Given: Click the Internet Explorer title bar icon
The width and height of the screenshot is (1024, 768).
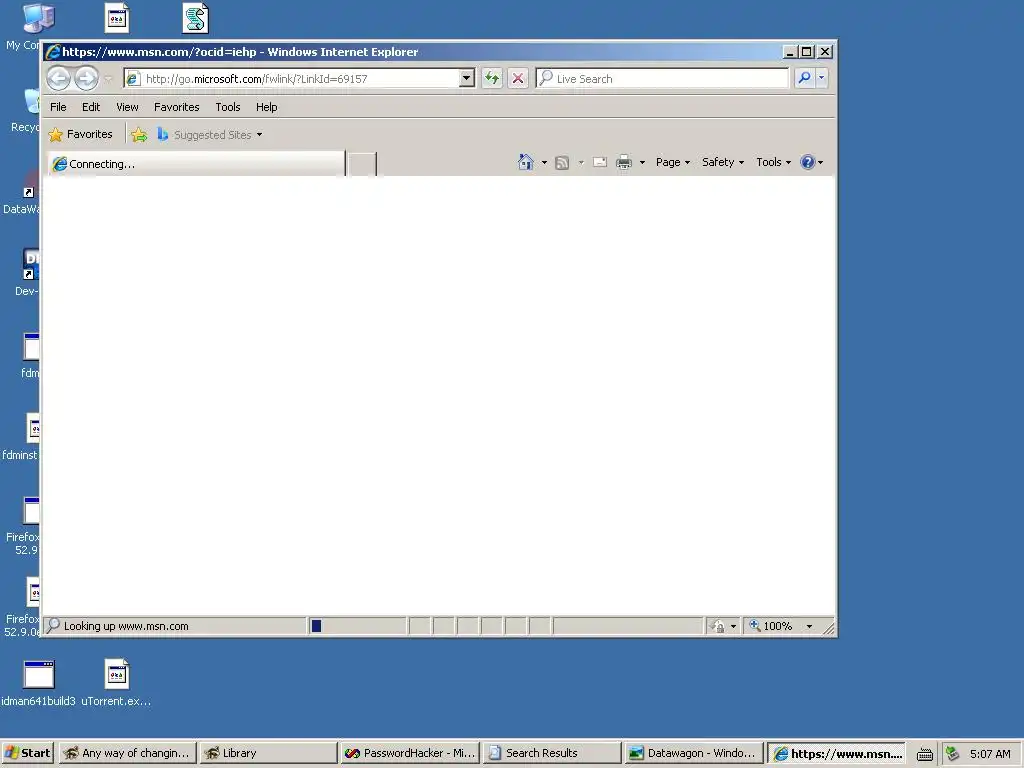Looking at the screenshot, I should coord(54,52).
